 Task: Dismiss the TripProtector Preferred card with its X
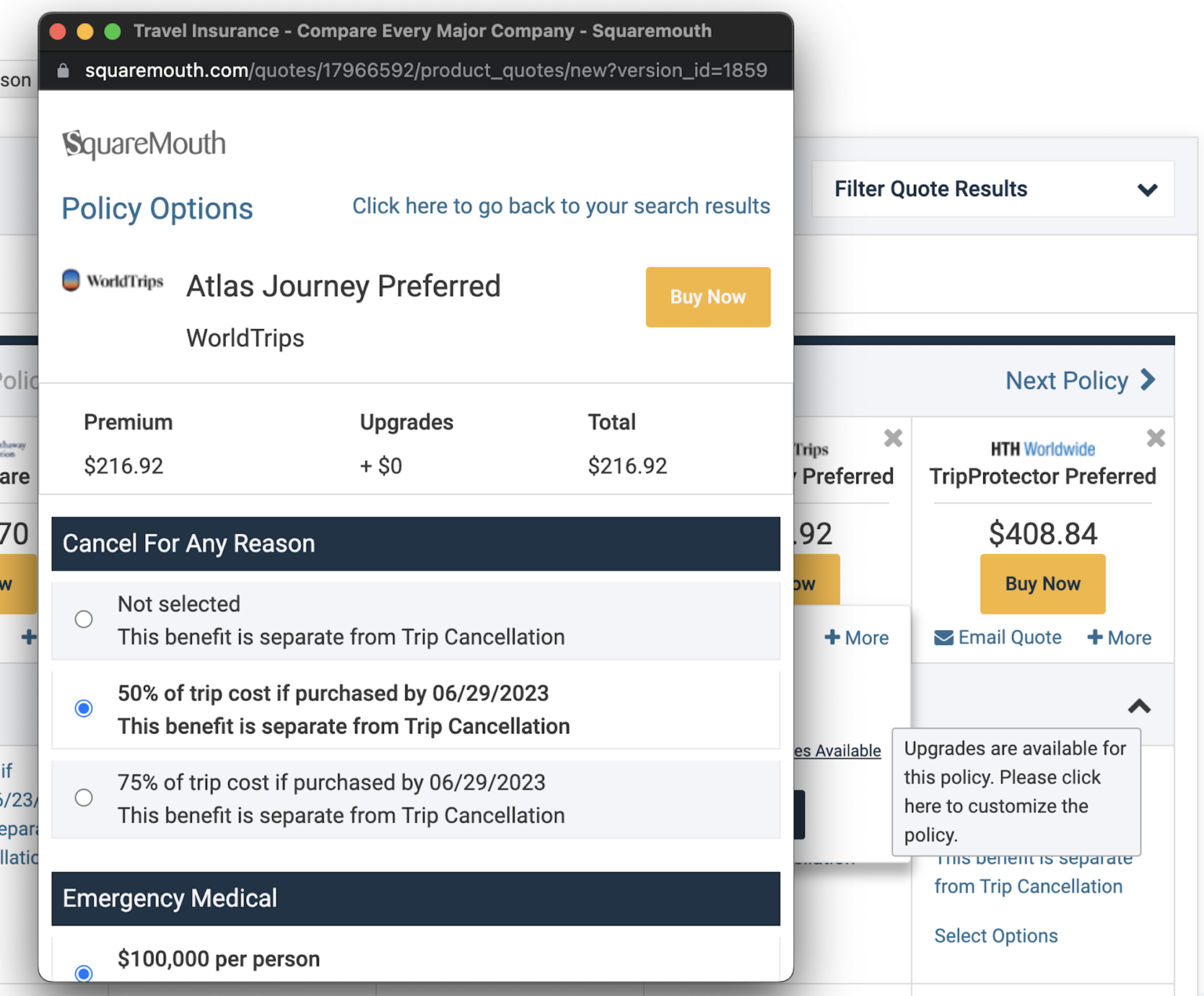(1156, 438)
